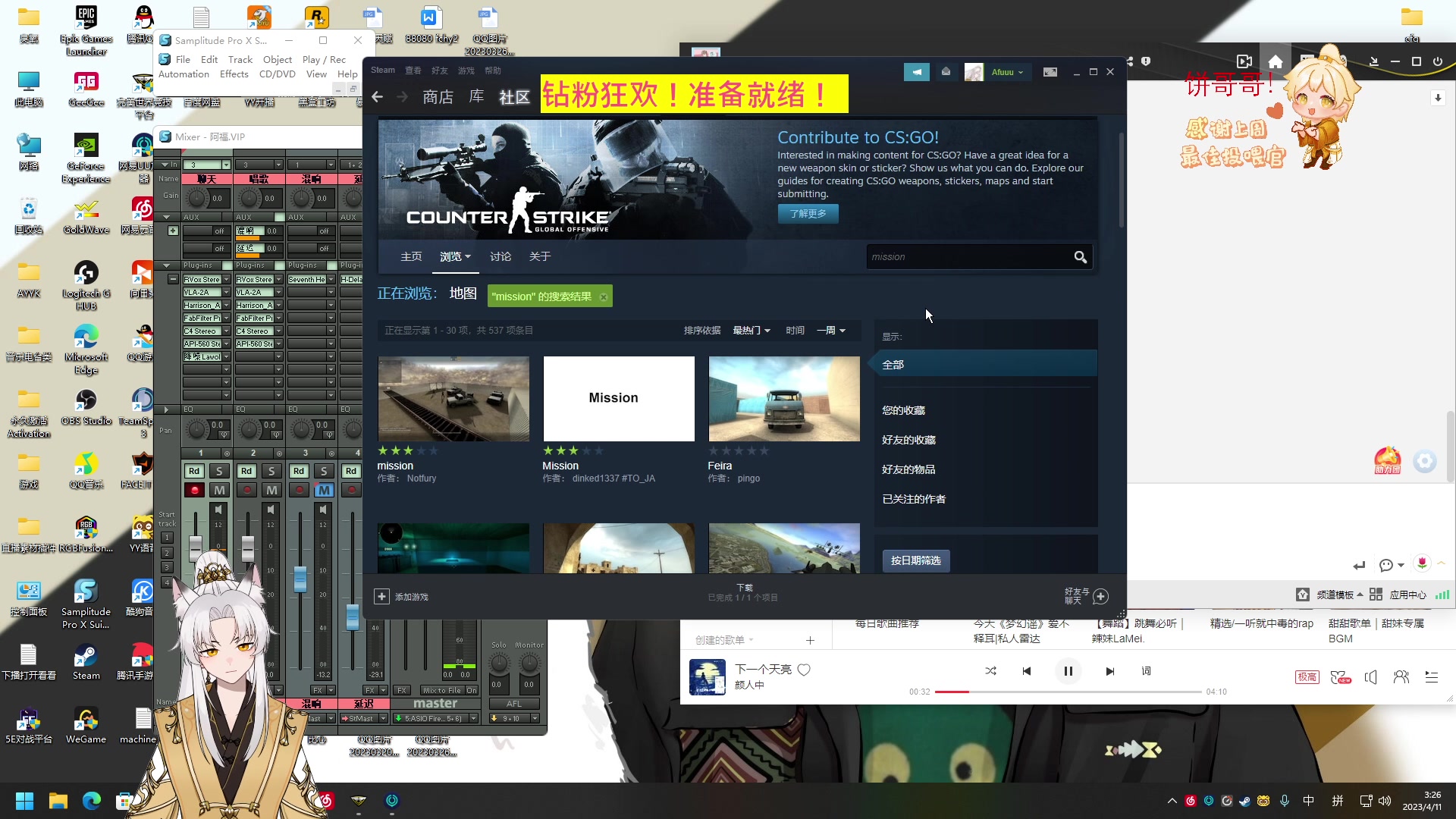
Task: Collapse the mixer AUX section arrow
Action: click(x=166, y=217)
